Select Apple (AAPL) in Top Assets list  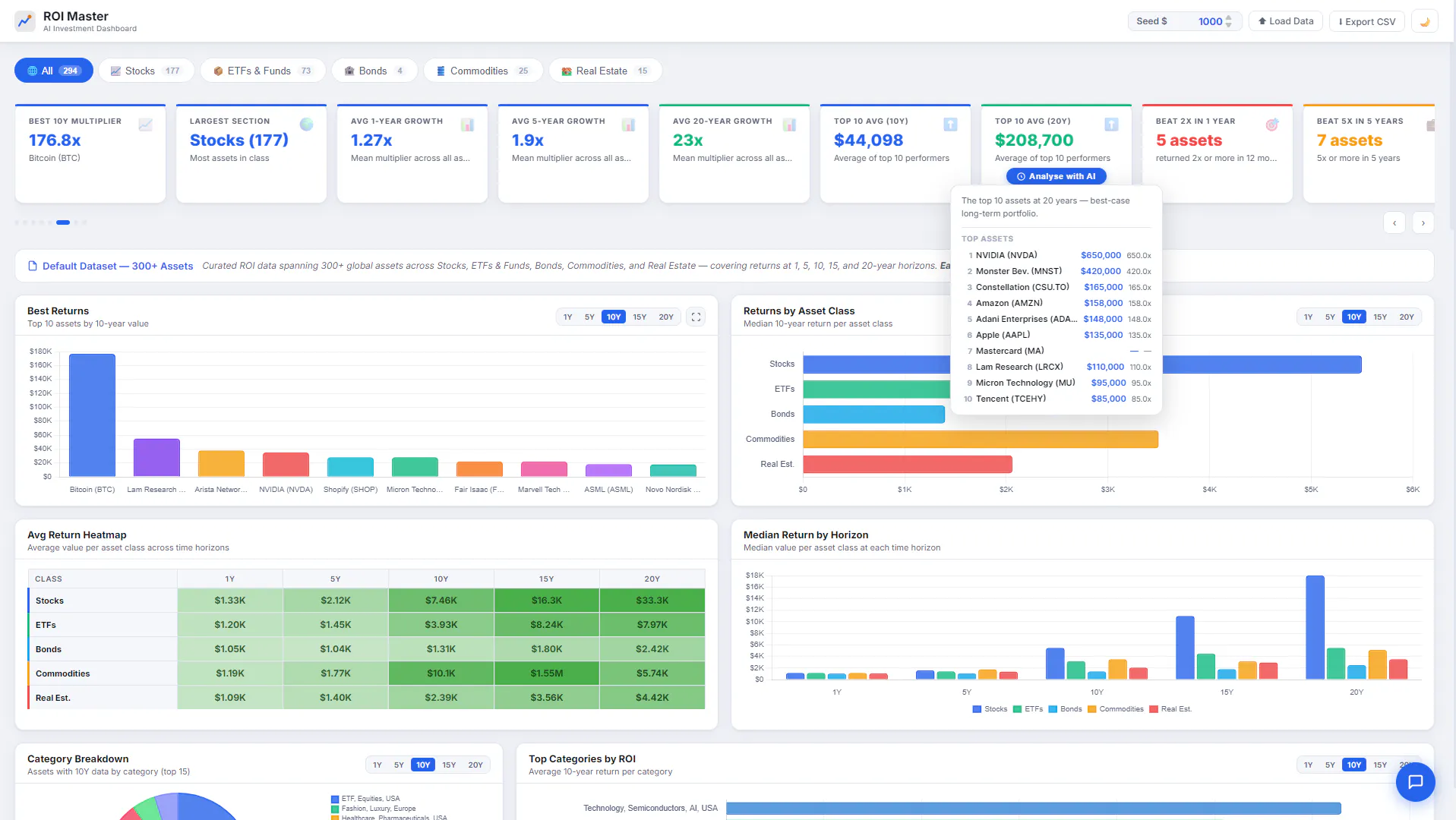tap(1056, 335)
